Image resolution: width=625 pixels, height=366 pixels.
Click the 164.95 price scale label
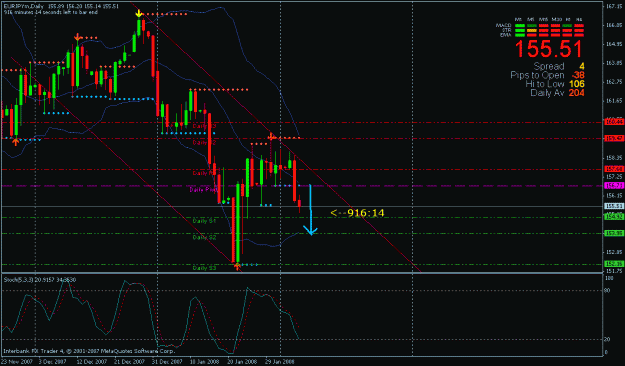coord(614,44)
